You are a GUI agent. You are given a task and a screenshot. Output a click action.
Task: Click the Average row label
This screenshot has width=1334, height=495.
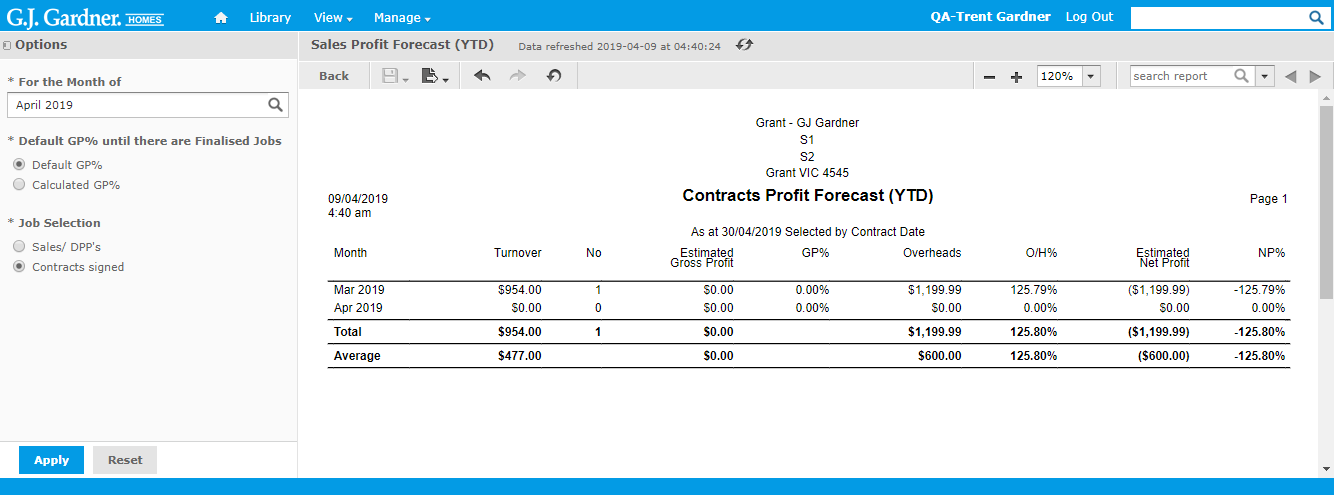[357, 356]
